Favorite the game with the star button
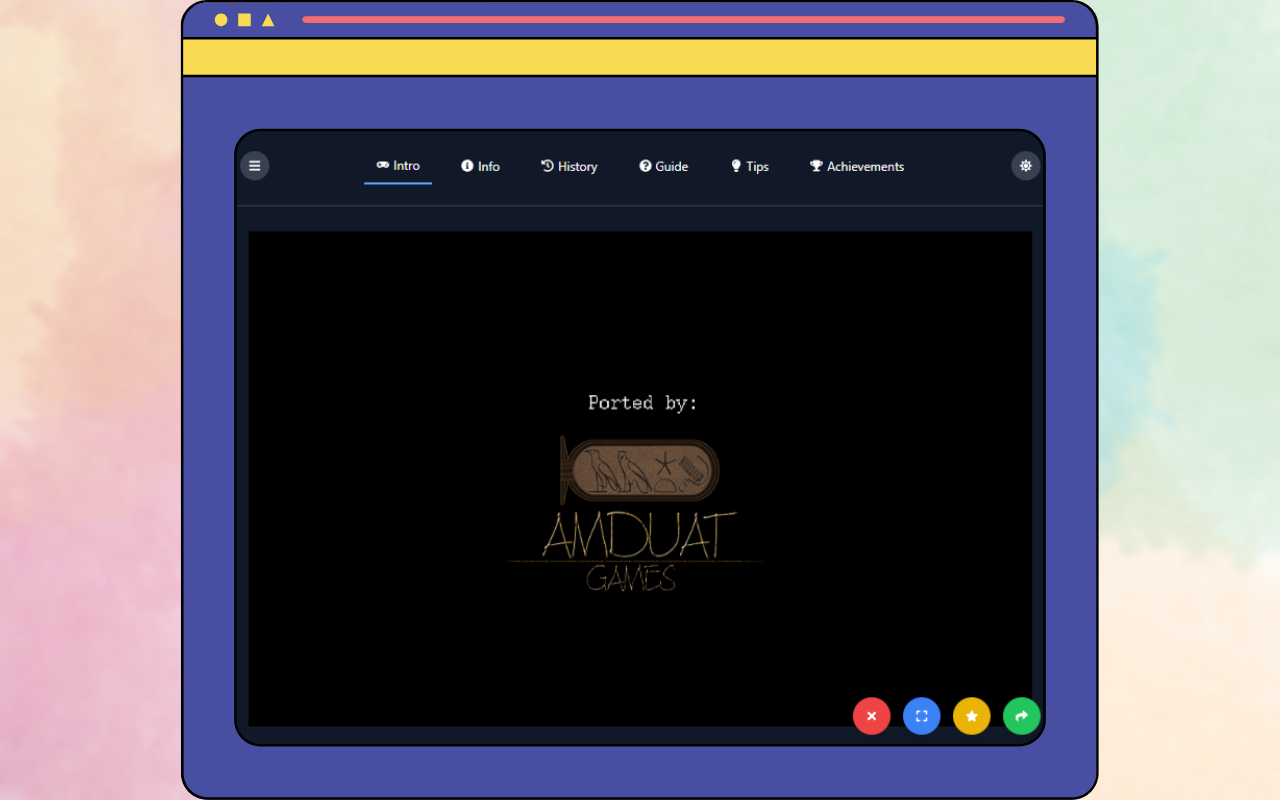This screenshot has height=800, width=1280. pyautogui.click(x=971, y=716)
